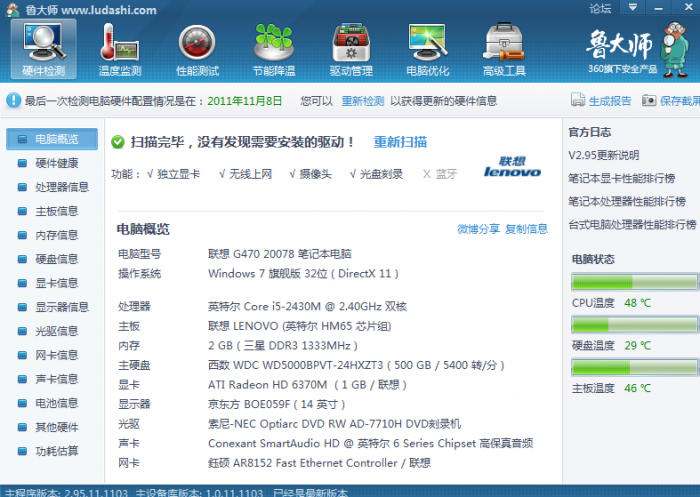Click the 重新扫描 rescan link
This screenshot has width=700, height=497.
[400, 142]
